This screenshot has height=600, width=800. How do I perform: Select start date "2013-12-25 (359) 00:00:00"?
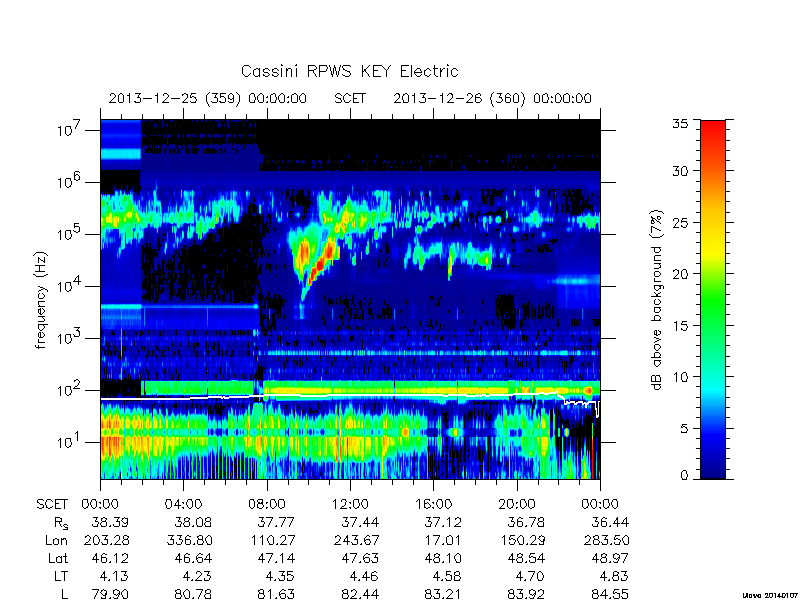[208, 98]
